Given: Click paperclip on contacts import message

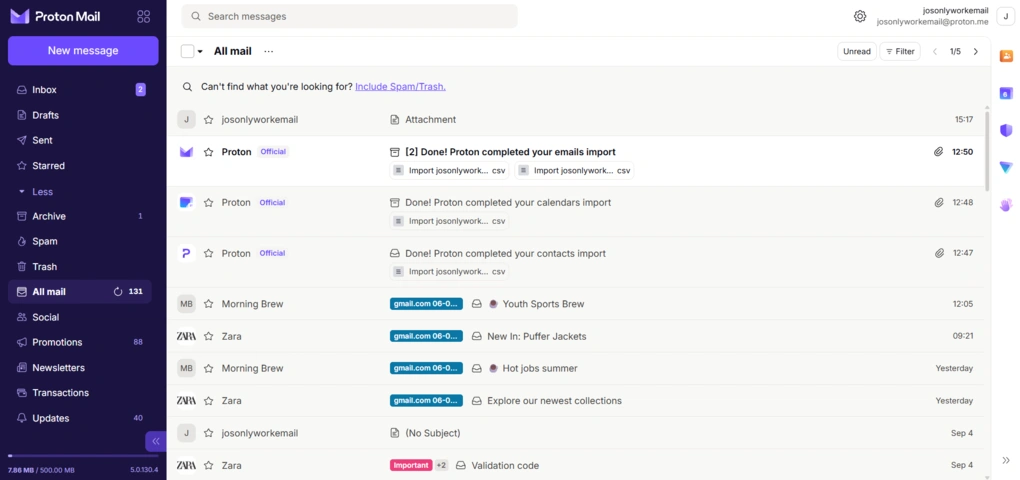Looking at the screenshot, I should [939, 253].
